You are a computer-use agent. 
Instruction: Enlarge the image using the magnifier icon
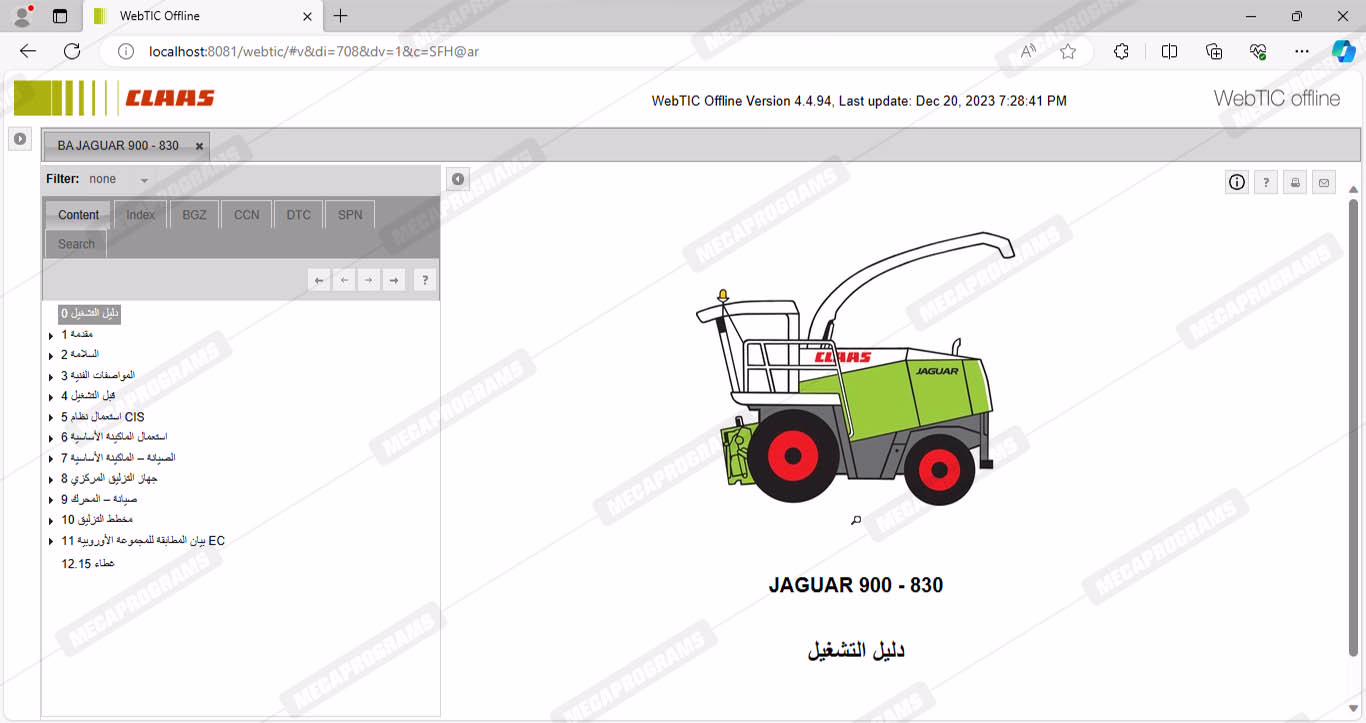856,520
